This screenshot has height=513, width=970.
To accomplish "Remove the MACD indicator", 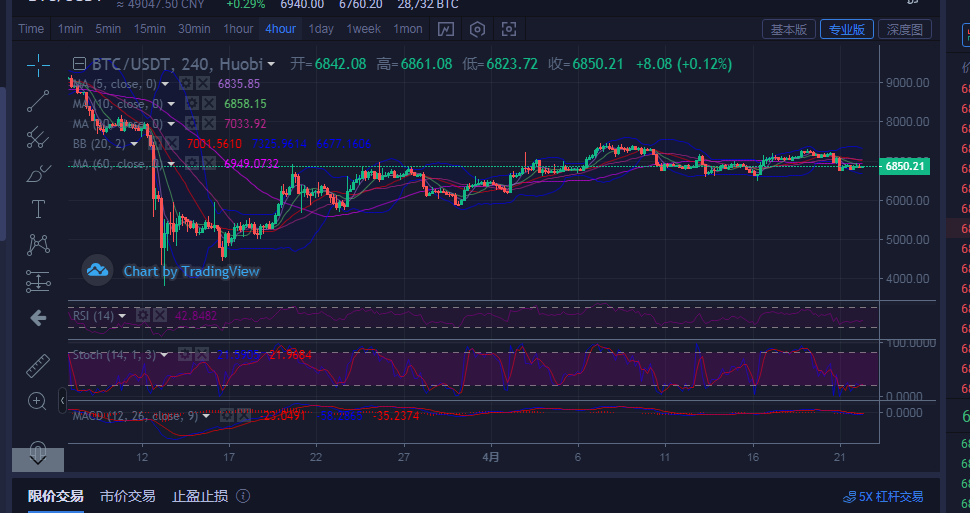I will [244, 416].
